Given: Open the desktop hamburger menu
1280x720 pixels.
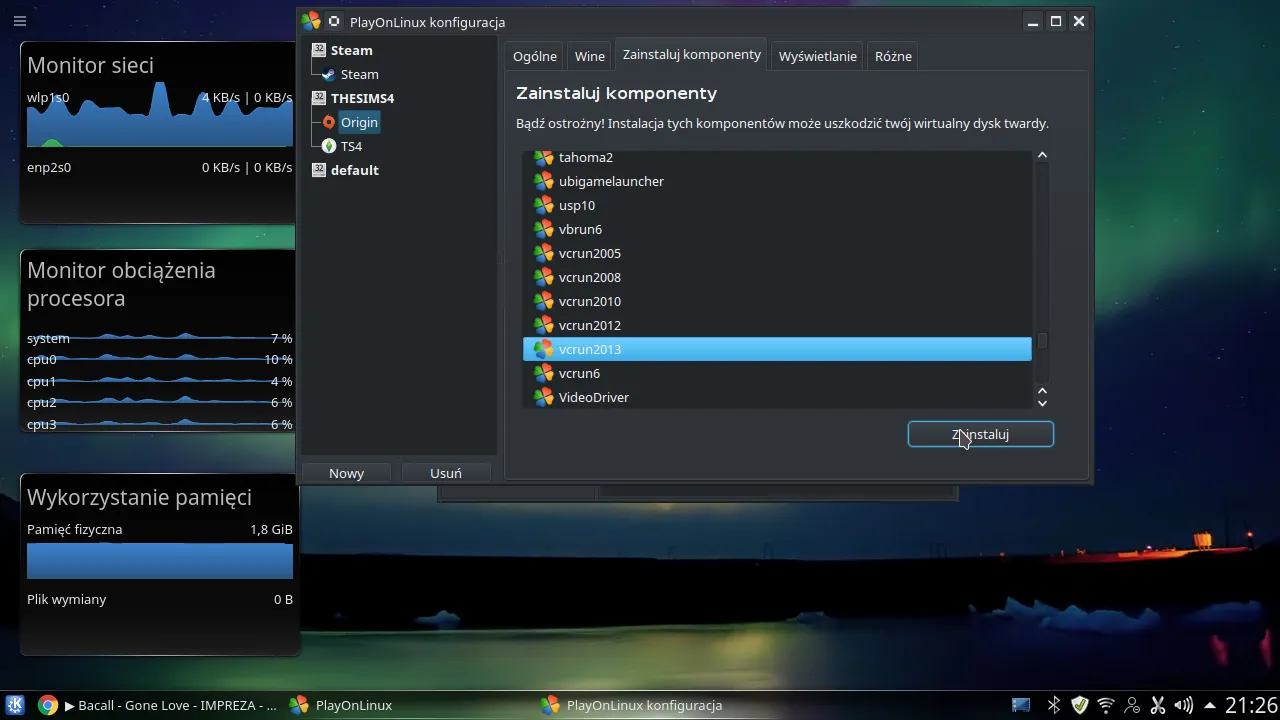Looking at the screenshot, I should point(20,21).
